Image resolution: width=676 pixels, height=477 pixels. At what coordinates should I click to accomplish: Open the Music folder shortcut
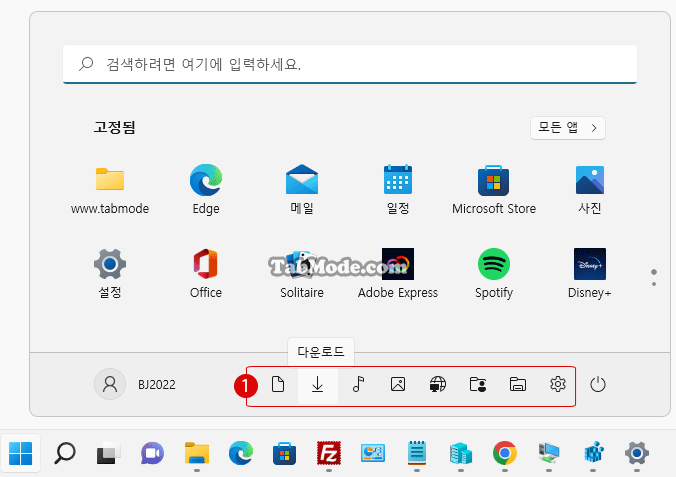[x=358, y=384]
